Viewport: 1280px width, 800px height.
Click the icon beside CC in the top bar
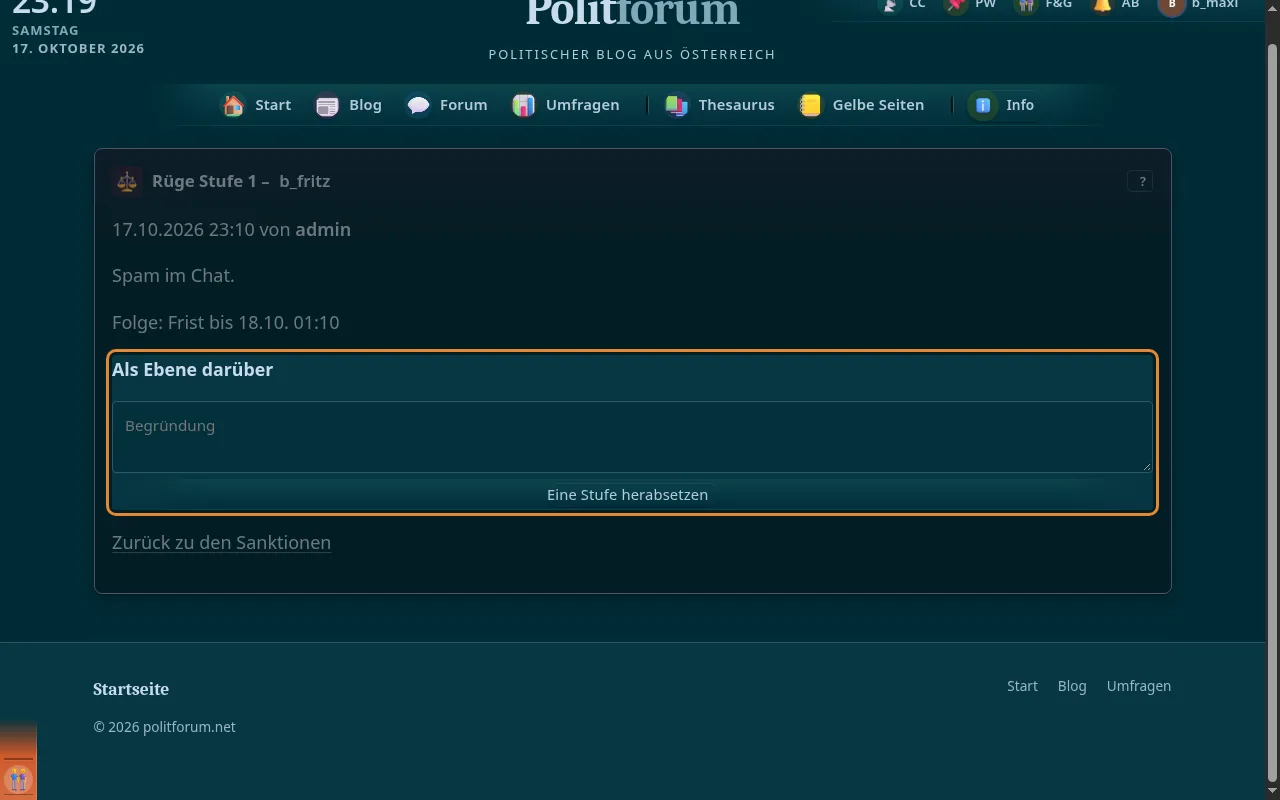(x=888, y=5)
